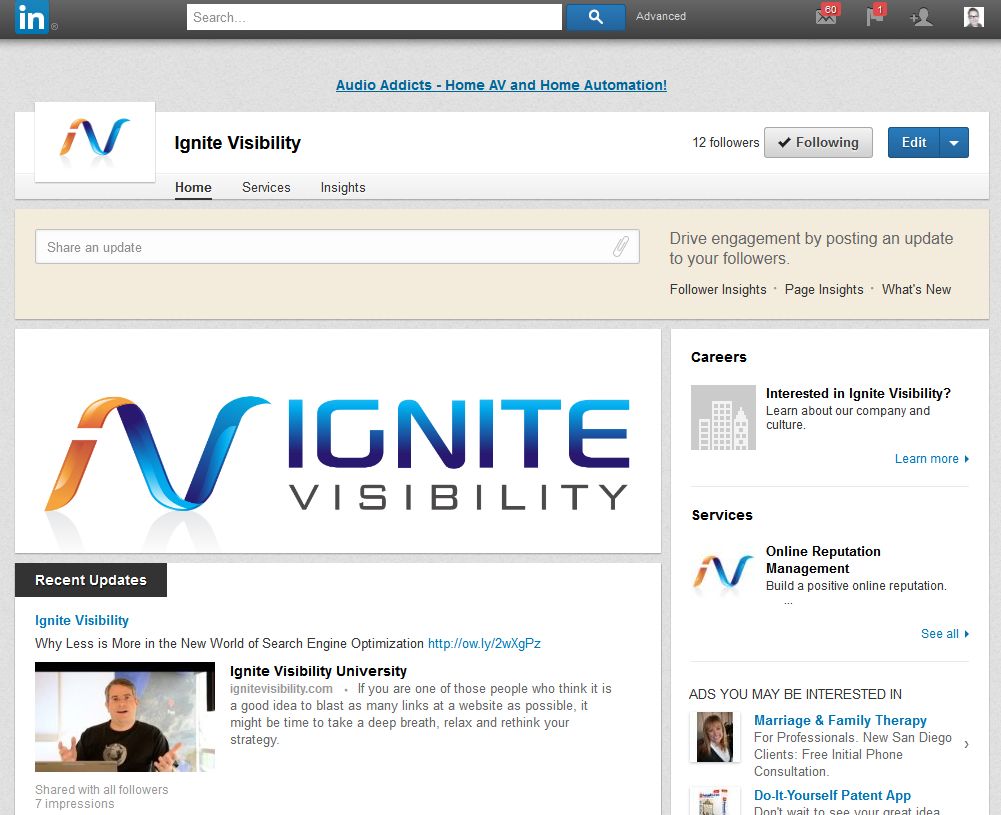Viewport: 1001px width, 815px height.
Task: Click the large Ignite Visibility banner image
Action: (338, 441)
